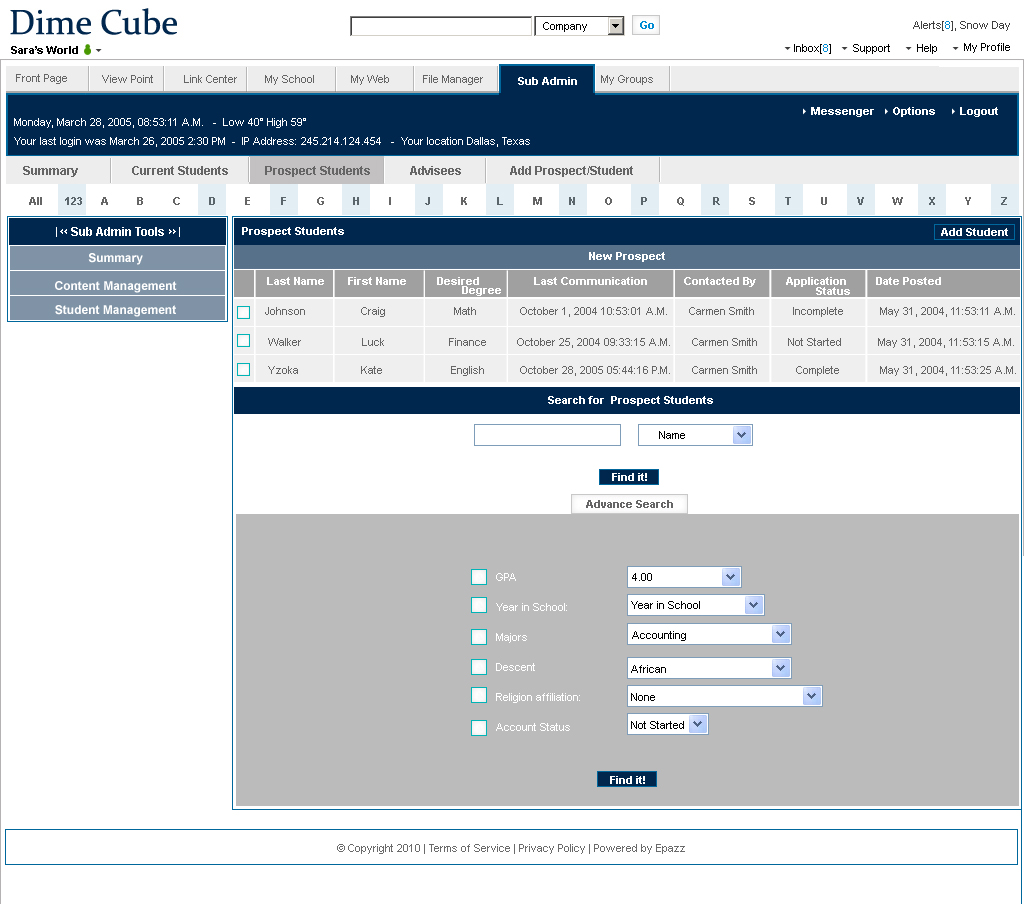Select the Yzoka Kate row checkbox
The image size is (1024, 904).
[x=243, y=369]
